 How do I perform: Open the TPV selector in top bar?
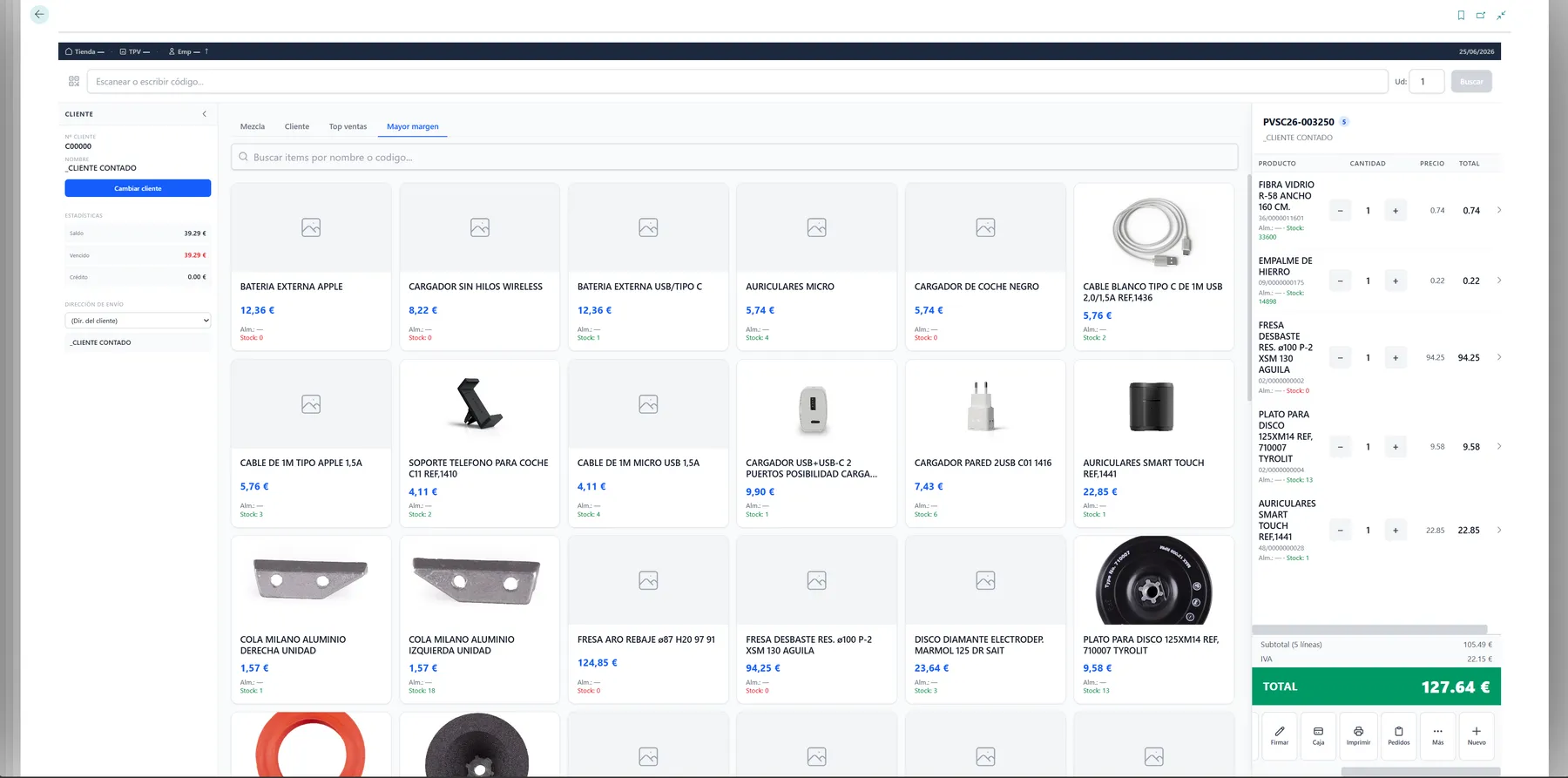point(135,51)
